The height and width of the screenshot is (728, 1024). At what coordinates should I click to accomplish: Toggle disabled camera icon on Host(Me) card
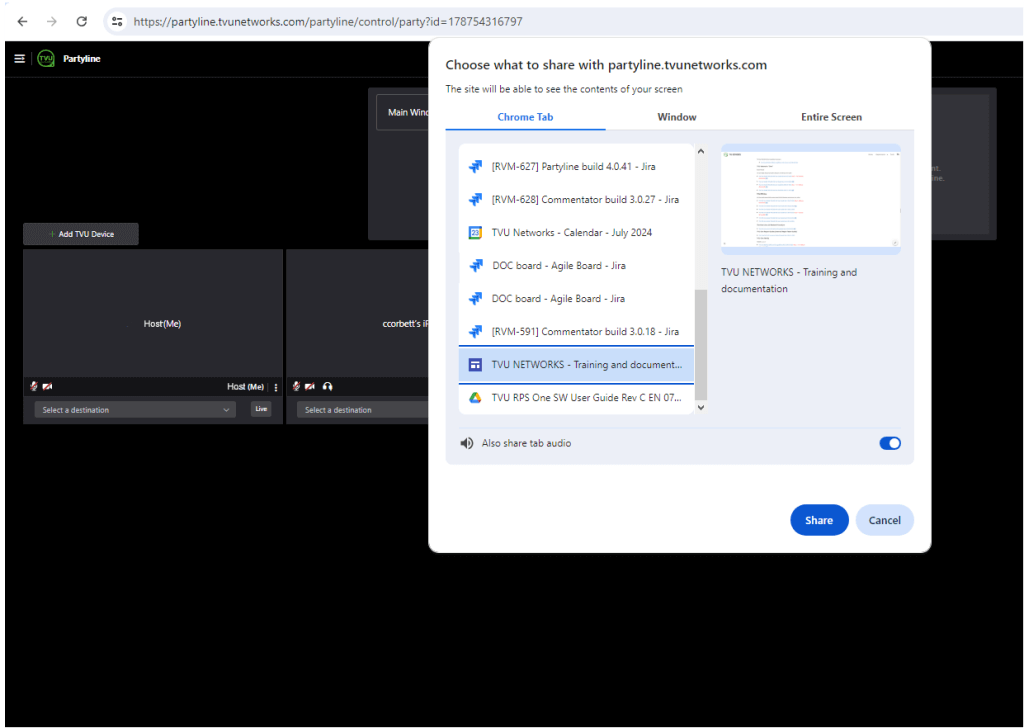coord(47,387)
